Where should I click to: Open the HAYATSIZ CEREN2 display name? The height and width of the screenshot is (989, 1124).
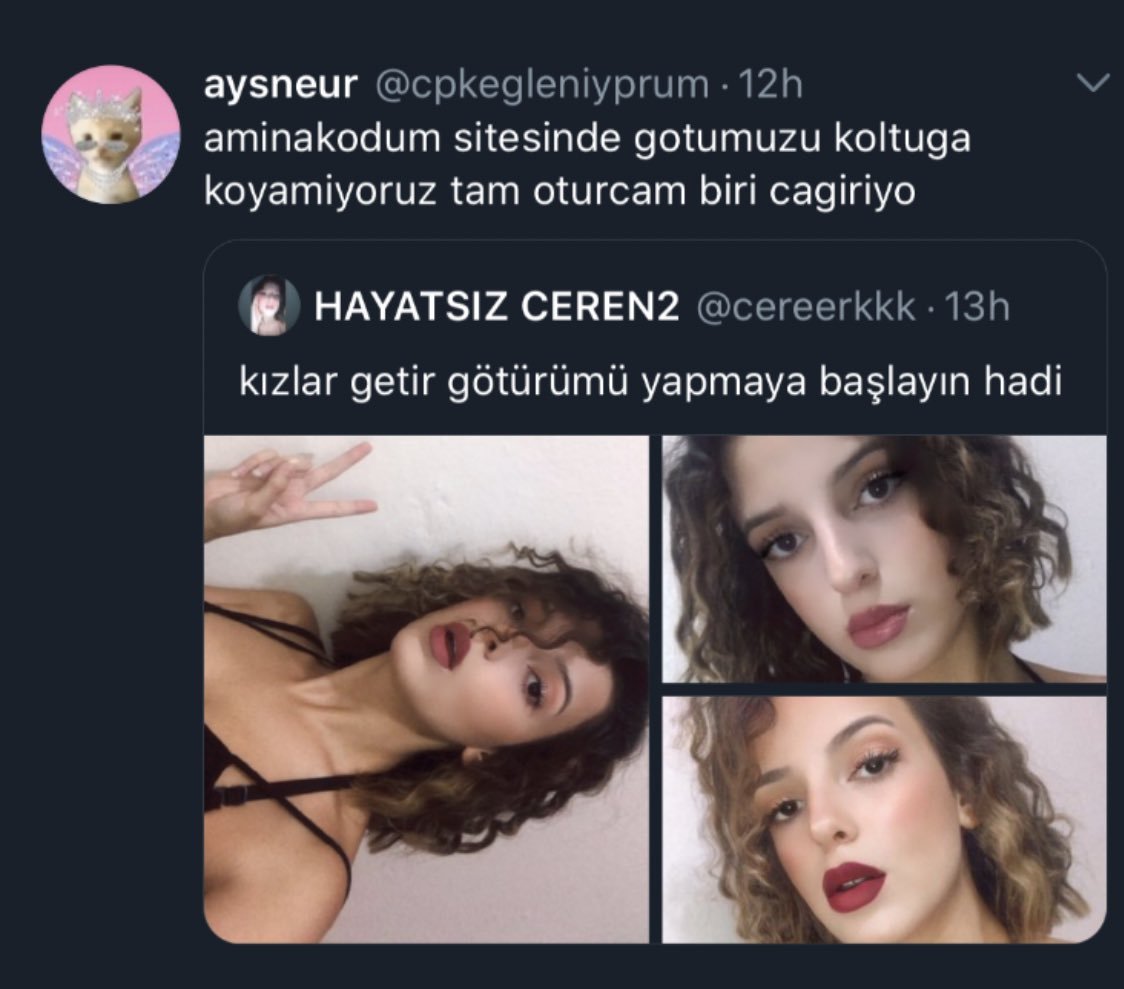497,307
